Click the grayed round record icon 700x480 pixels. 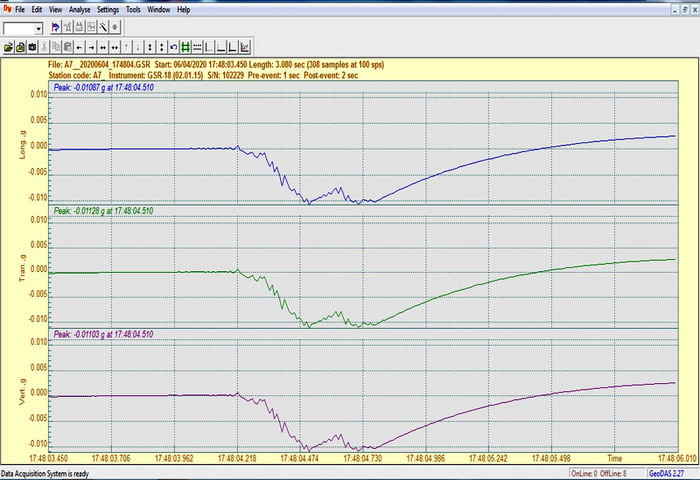pos(115,27)
